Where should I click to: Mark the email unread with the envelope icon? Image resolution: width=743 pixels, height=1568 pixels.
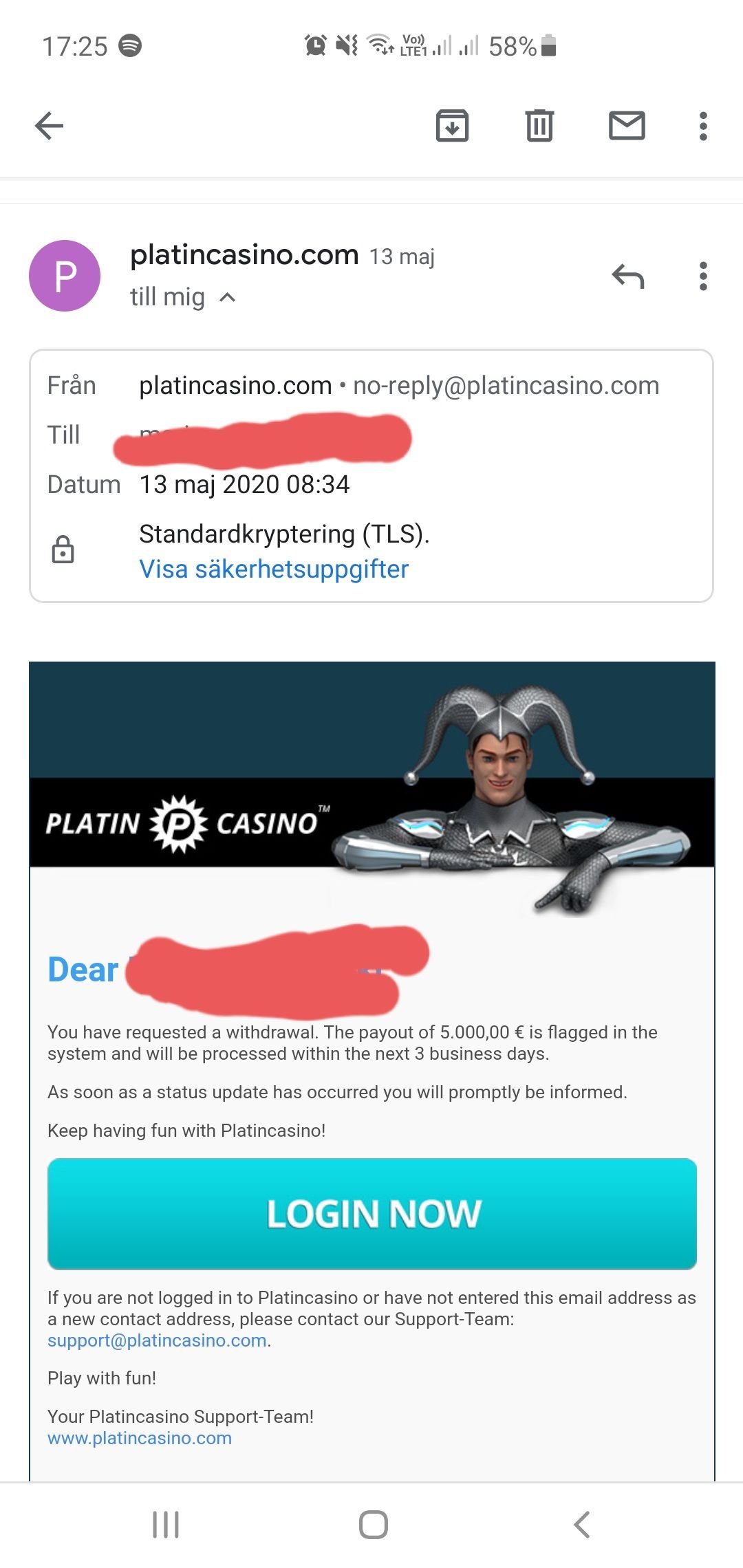627,126
